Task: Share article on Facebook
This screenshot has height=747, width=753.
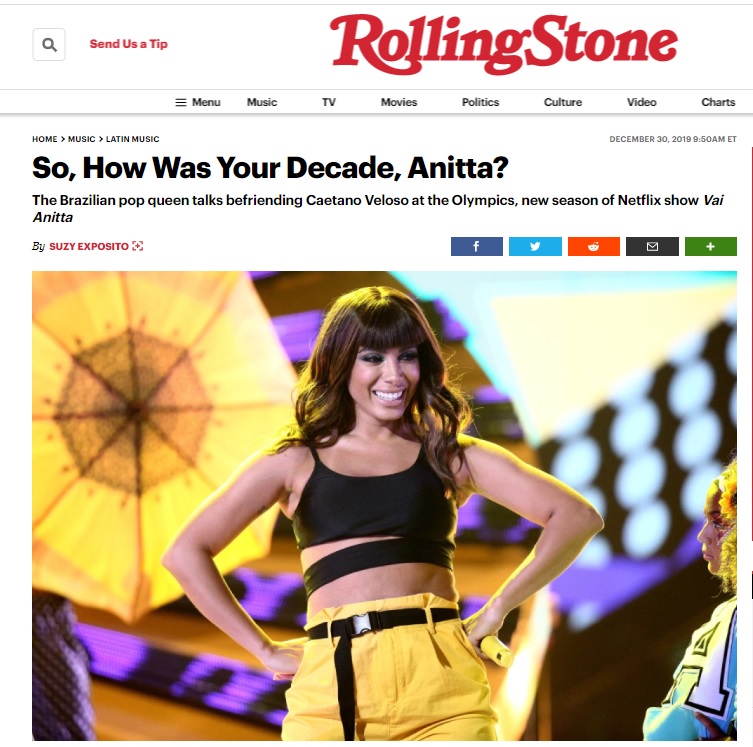Action: (x=476, y=246)
